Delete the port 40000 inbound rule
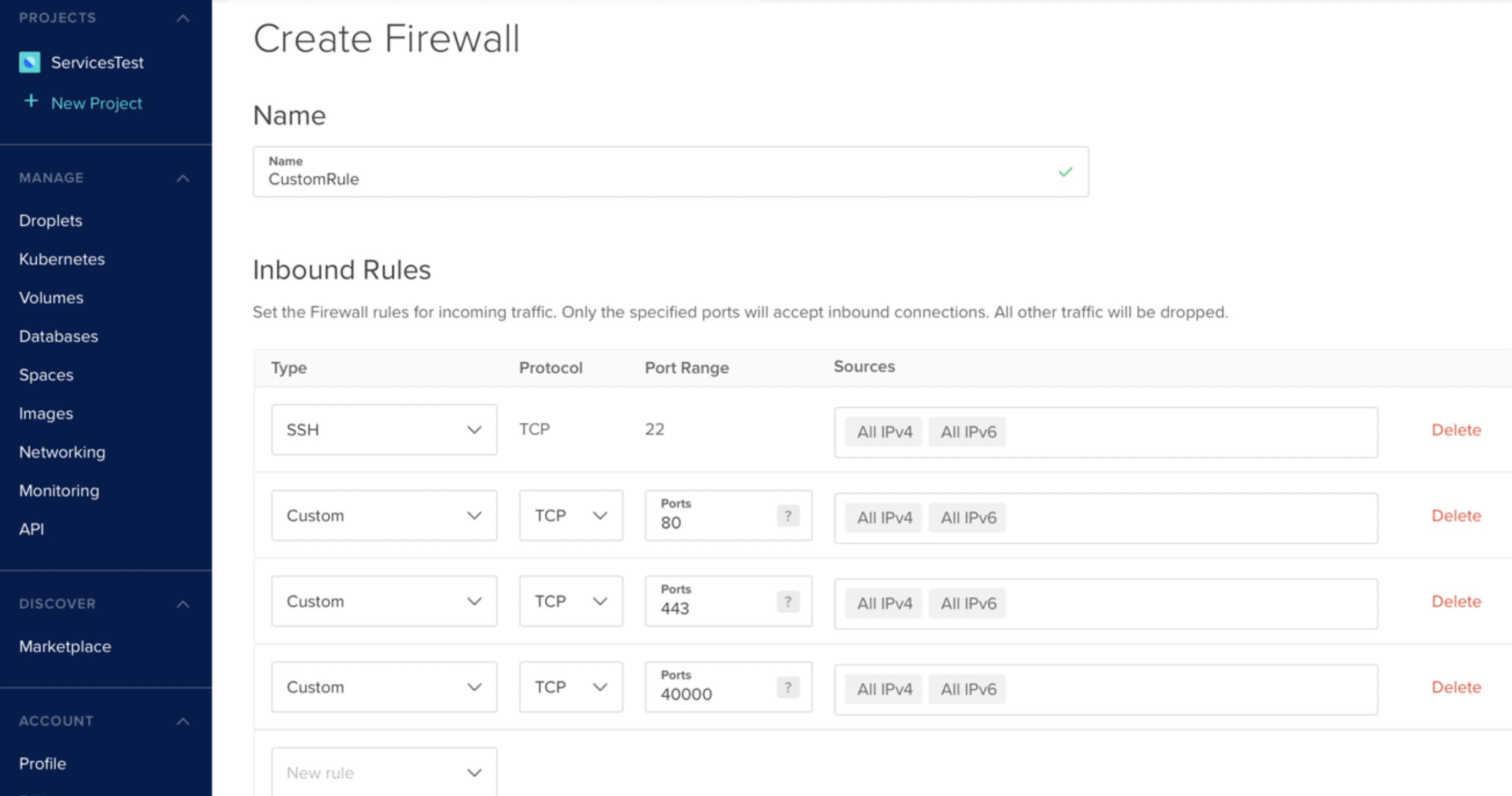 [x=1456, y=688]
